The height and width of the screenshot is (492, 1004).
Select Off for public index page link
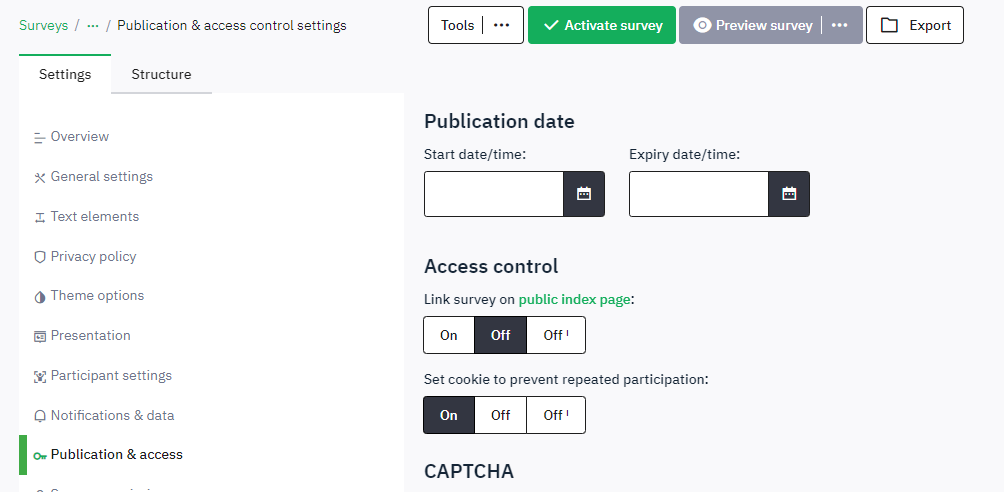point(501,335)
